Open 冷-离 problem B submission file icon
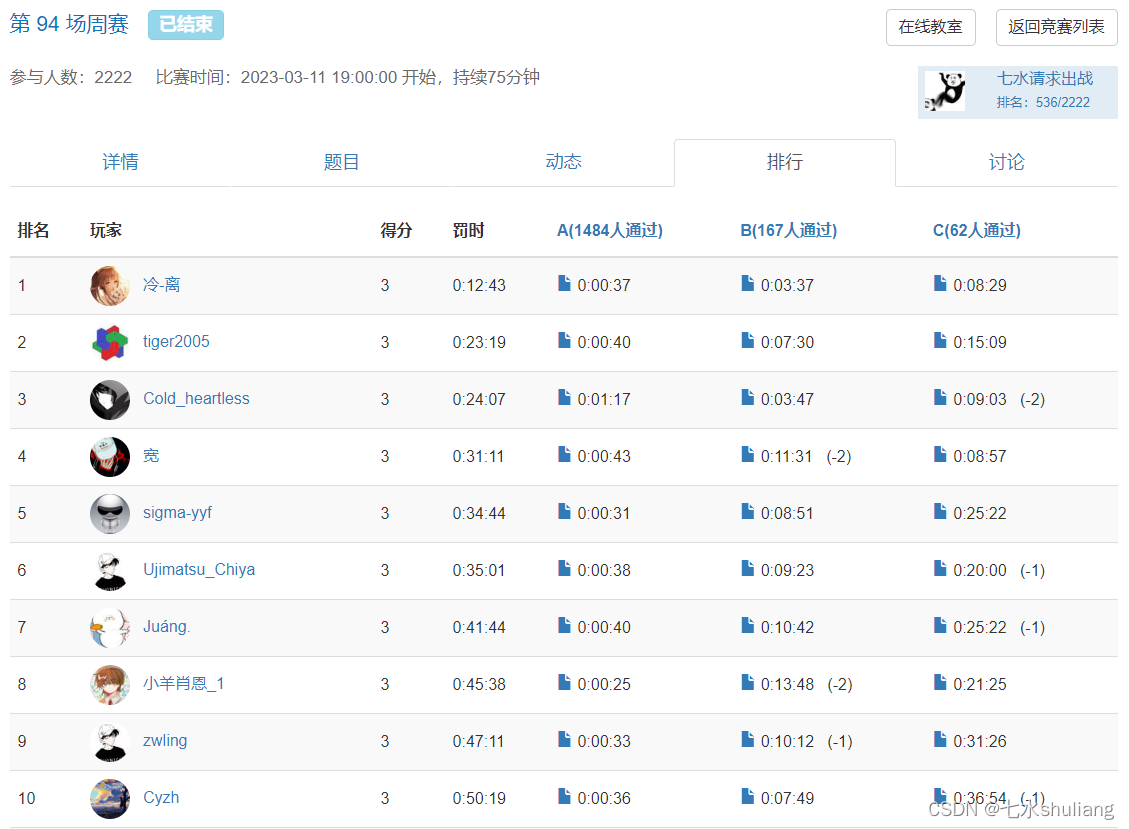This screenshot has width=1129, height=829. [747, 283]
